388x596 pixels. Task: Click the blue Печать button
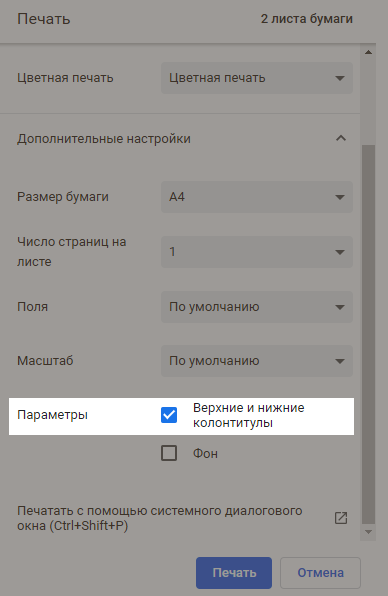tap(234, 573)
